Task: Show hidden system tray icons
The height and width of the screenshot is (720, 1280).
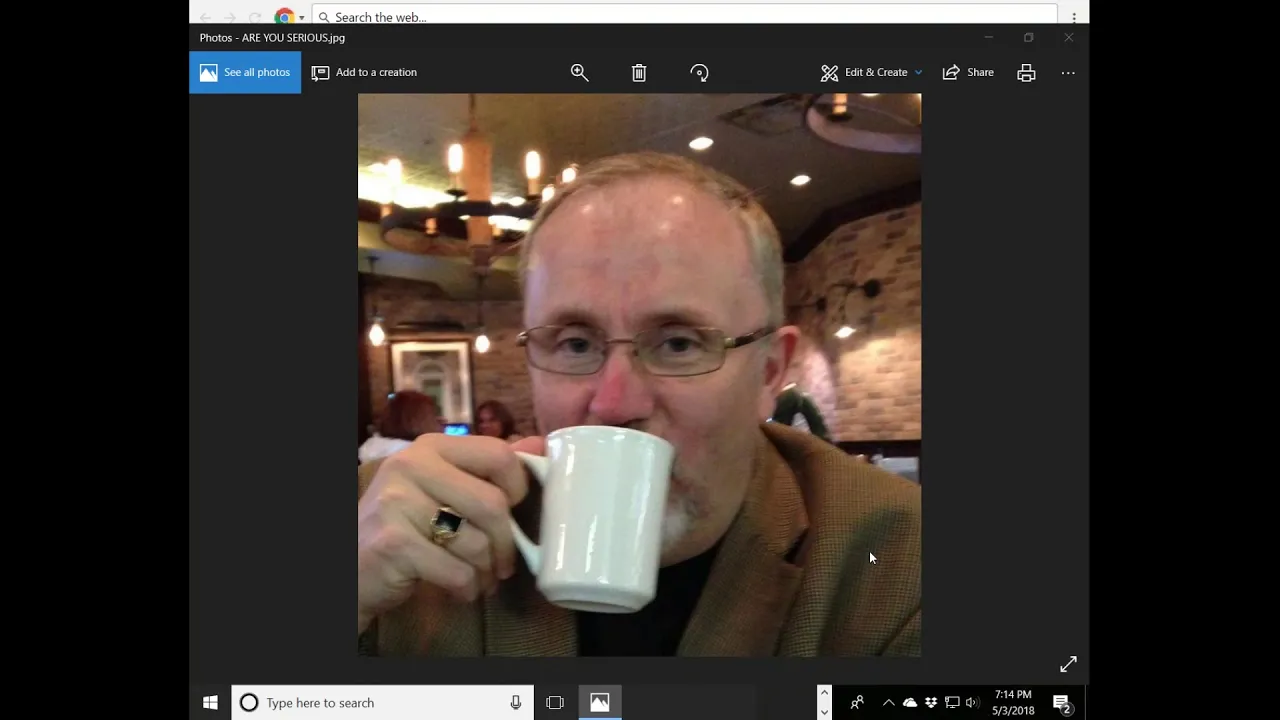Action: point(888,703)
